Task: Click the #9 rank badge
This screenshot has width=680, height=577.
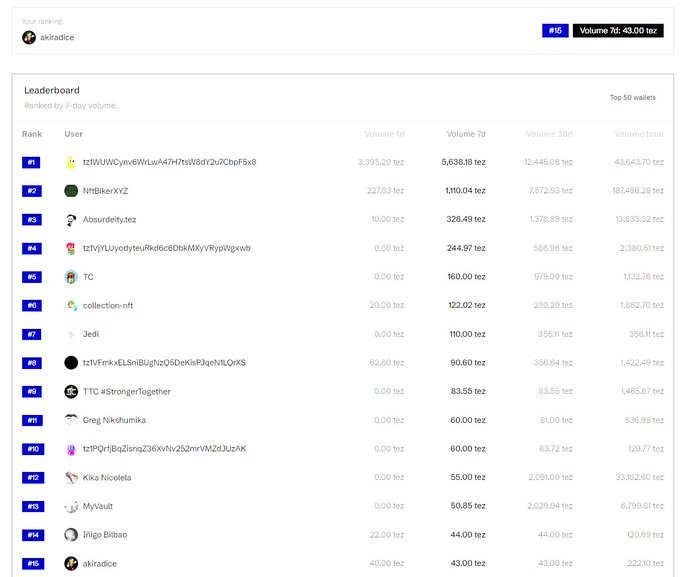Action: tap(32, 391)
